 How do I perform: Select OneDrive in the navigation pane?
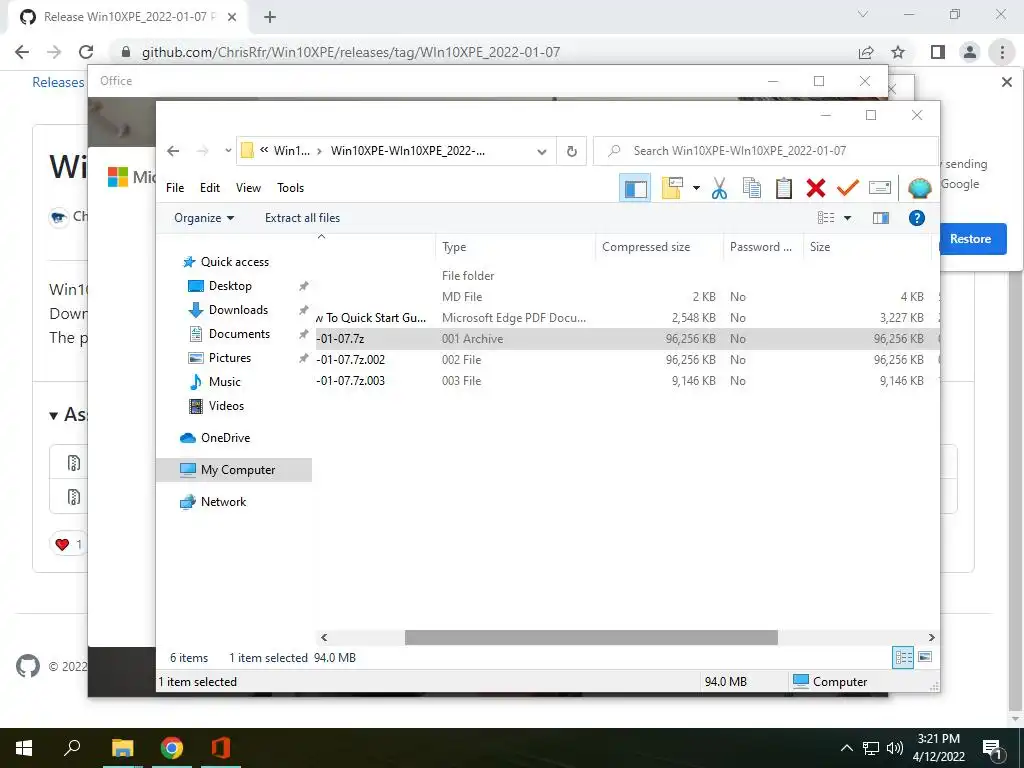point(225,438)
